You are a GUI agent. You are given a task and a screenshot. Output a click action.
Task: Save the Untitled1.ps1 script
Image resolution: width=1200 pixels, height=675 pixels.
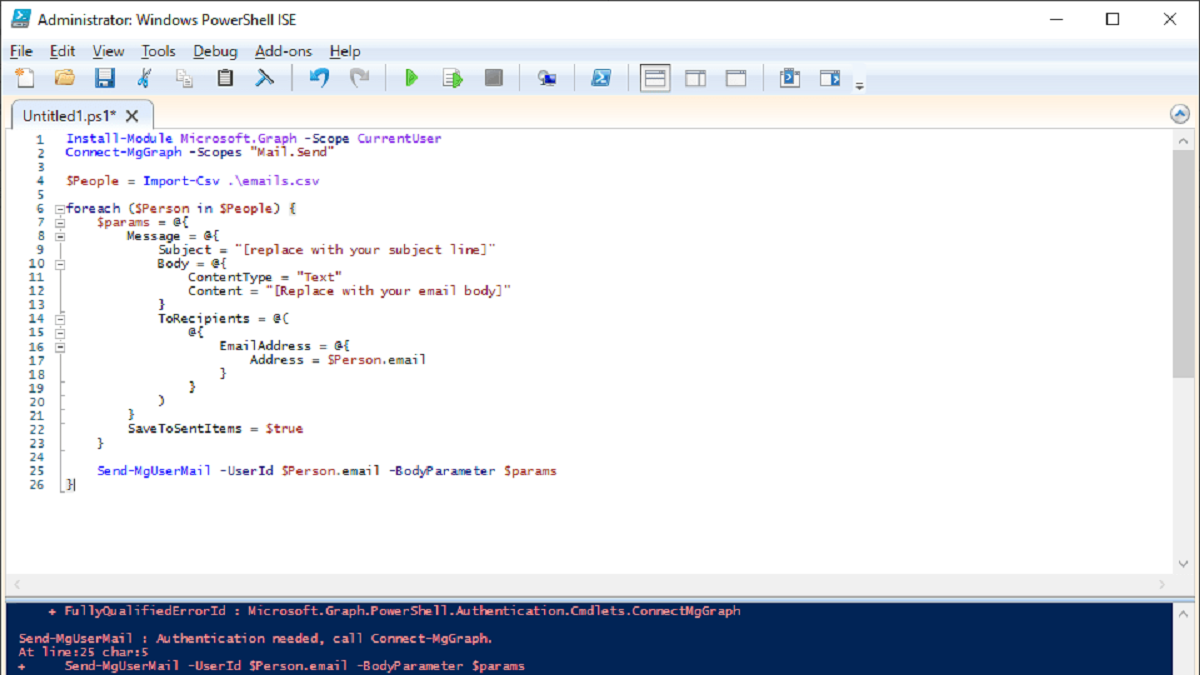pos(104,77)
